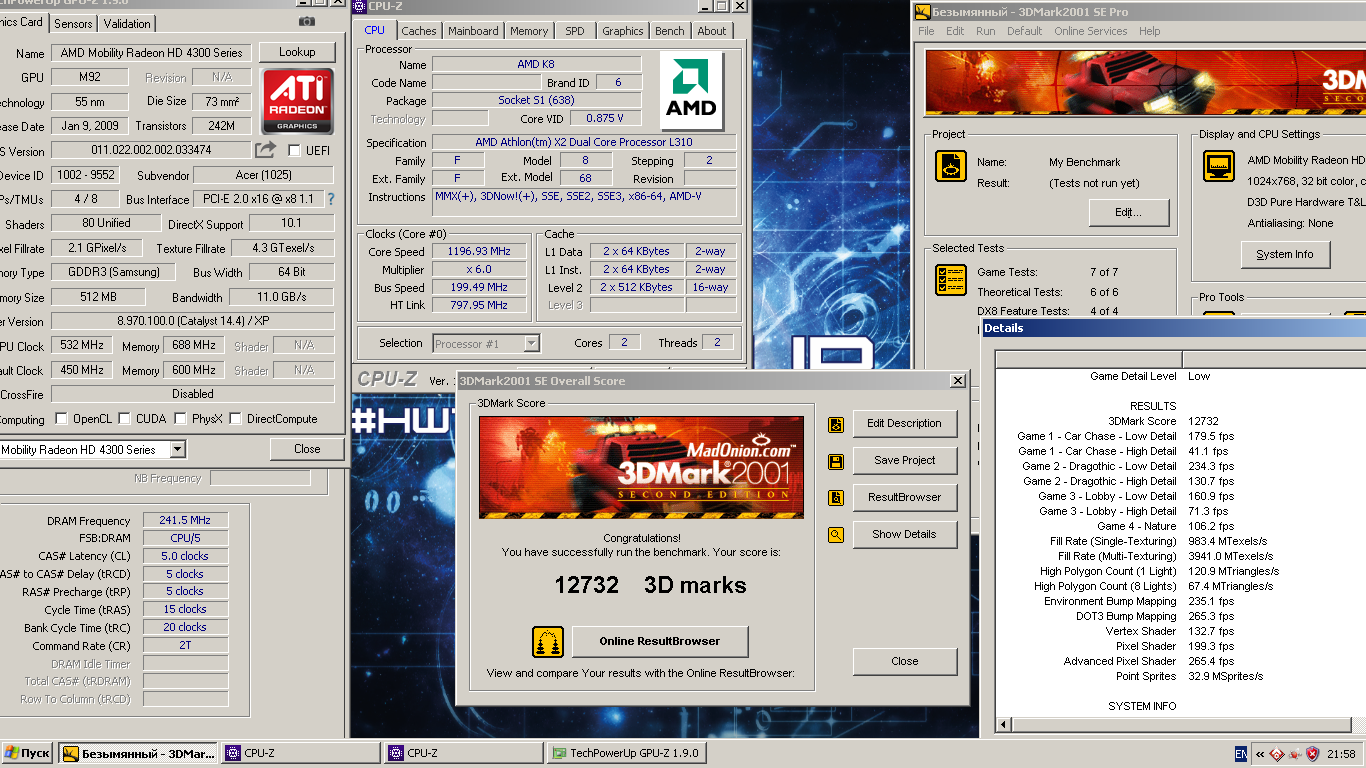Image resolution: width=1366 pixels, height=768 pixels.
Task: Click the Edit... button in Project section
Action: (x=1129, y=213)
